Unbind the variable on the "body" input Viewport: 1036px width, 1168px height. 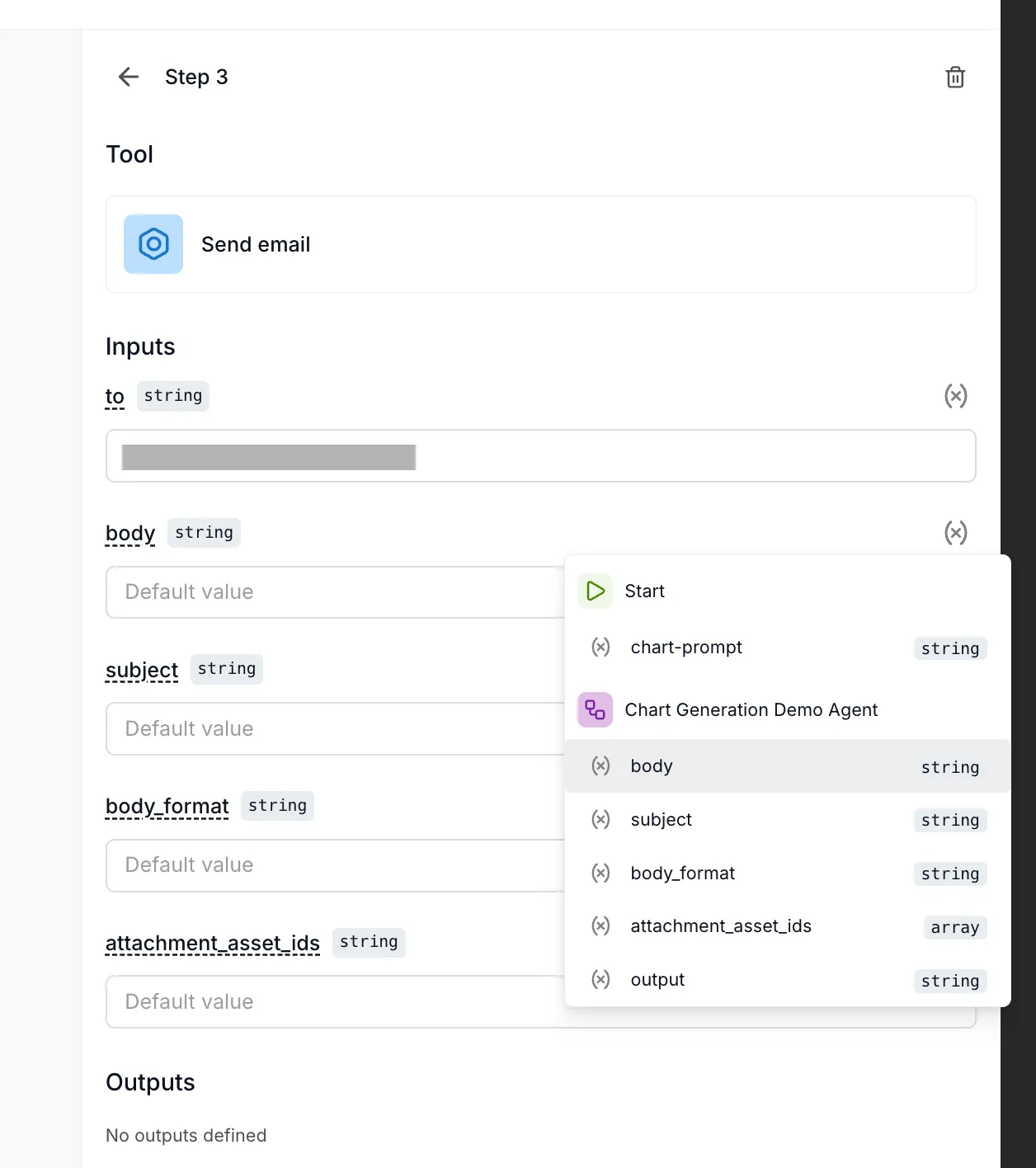tap(956, 533)
